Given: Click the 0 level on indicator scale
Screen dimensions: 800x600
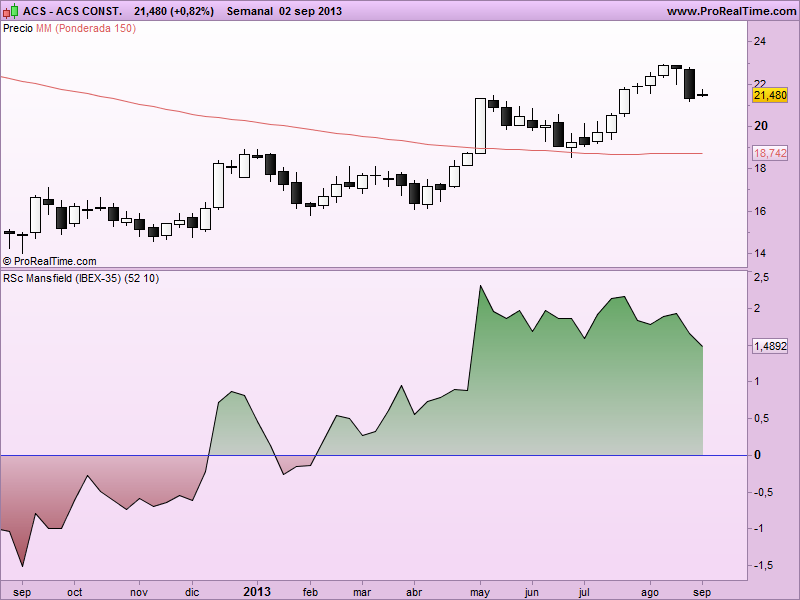Looking at the screenshot, I should 757,455.
